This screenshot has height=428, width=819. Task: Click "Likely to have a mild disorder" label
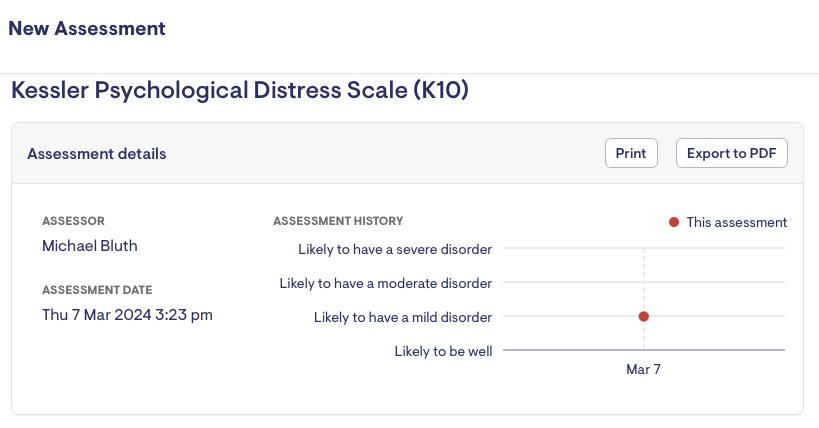[x=403, y=317]
